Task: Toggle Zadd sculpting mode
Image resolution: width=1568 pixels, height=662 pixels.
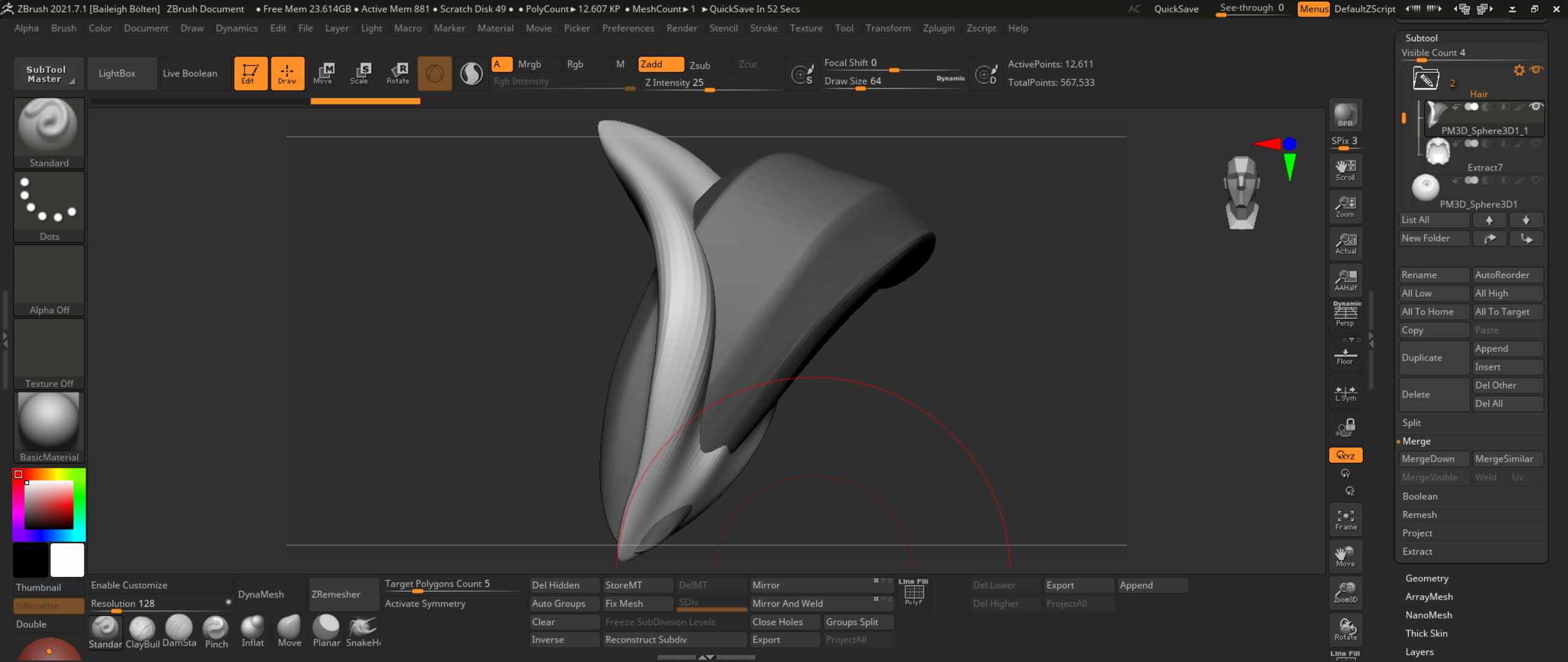Action: click(x=660, y=64)
